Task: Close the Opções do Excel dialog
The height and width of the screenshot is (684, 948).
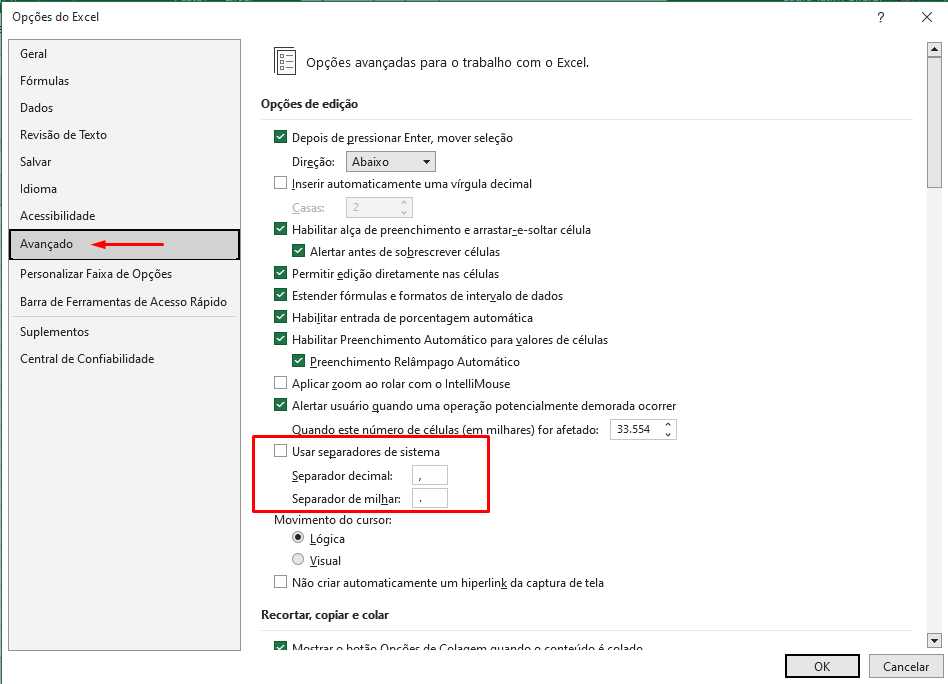Action: (927, 18)
